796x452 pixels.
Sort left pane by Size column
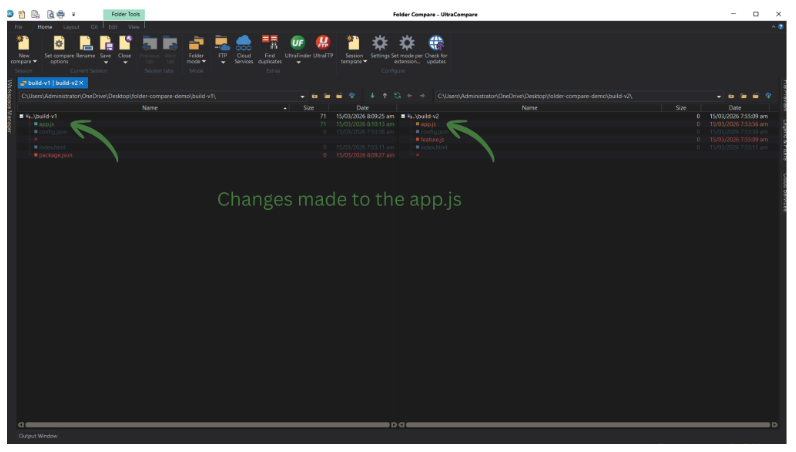coord(309,108)
